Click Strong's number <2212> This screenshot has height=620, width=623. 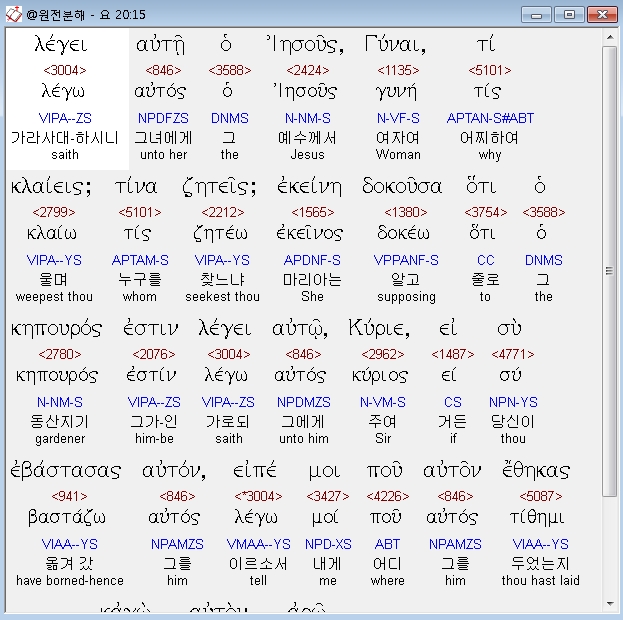pyautogui.click(x=222, y=212)
